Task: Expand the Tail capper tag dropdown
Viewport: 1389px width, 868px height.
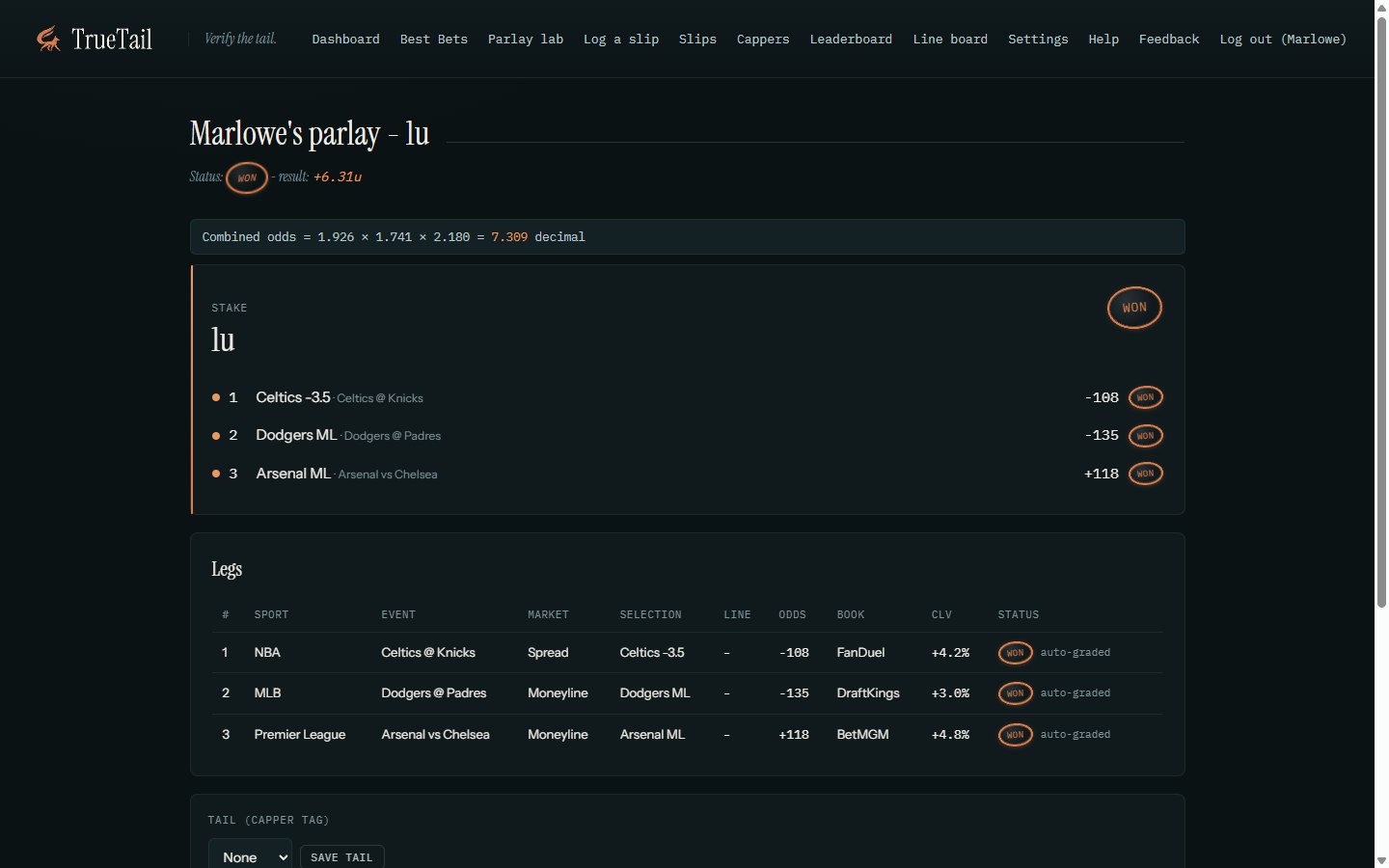Action: click(x=250, y=856)
